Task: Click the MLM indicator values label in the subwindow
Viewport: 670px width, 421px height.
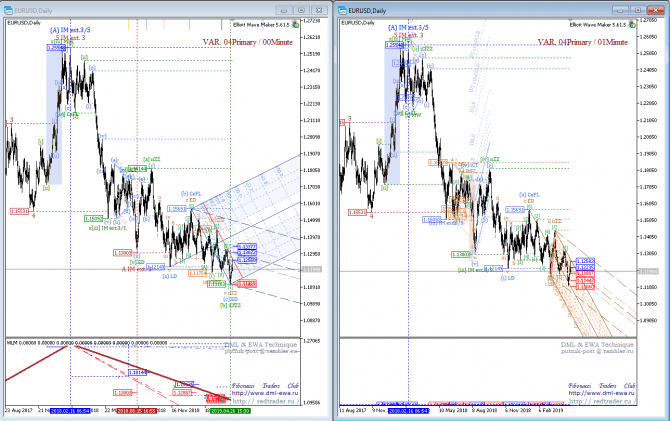Action: coord(87,343)
